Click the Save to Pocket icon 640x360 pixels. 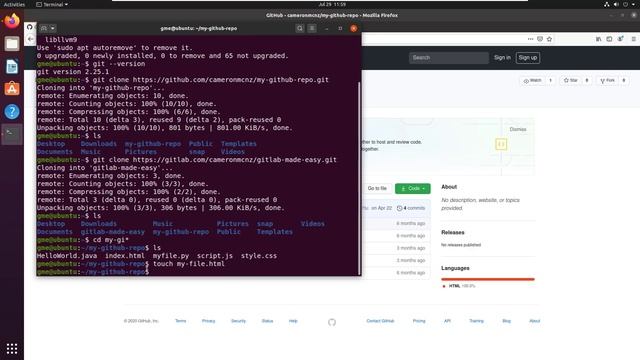click(x=540, y=39)
